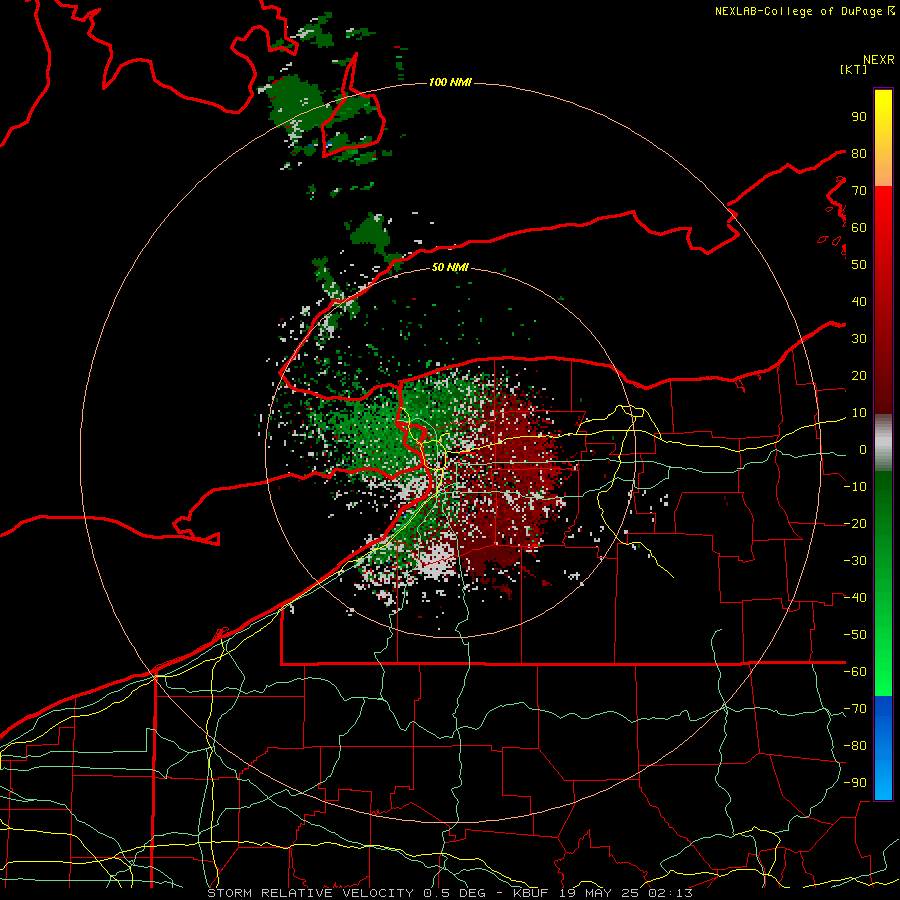The width and height of the screenshot is (900, 900).
Task: Click the "50 NMI" range ring label
Action: click(450, 267)
